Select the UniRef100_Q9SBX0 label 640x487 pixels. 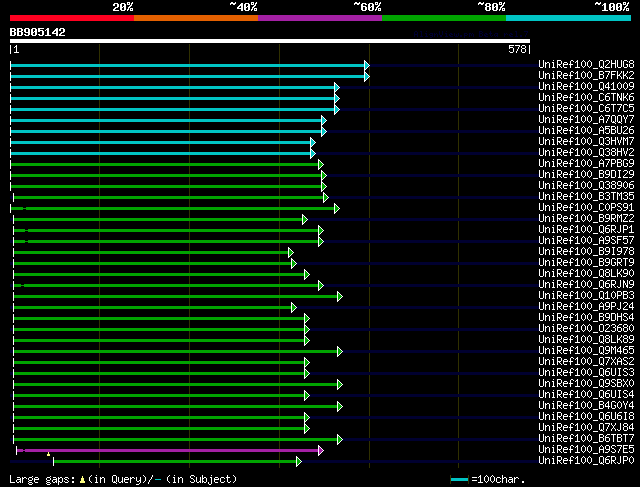coord(586,384)
